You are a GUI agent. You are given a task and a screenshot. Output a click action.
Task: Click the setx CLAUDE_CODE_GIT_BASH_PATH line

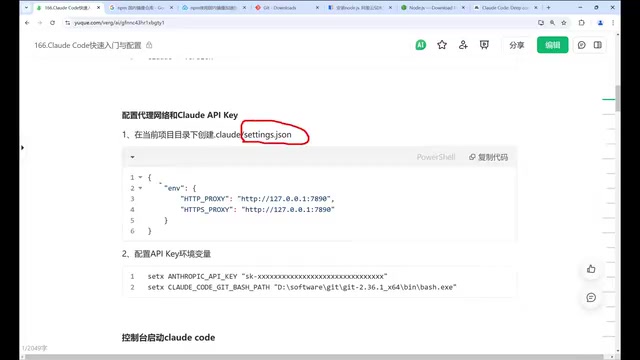click(302, 287)
